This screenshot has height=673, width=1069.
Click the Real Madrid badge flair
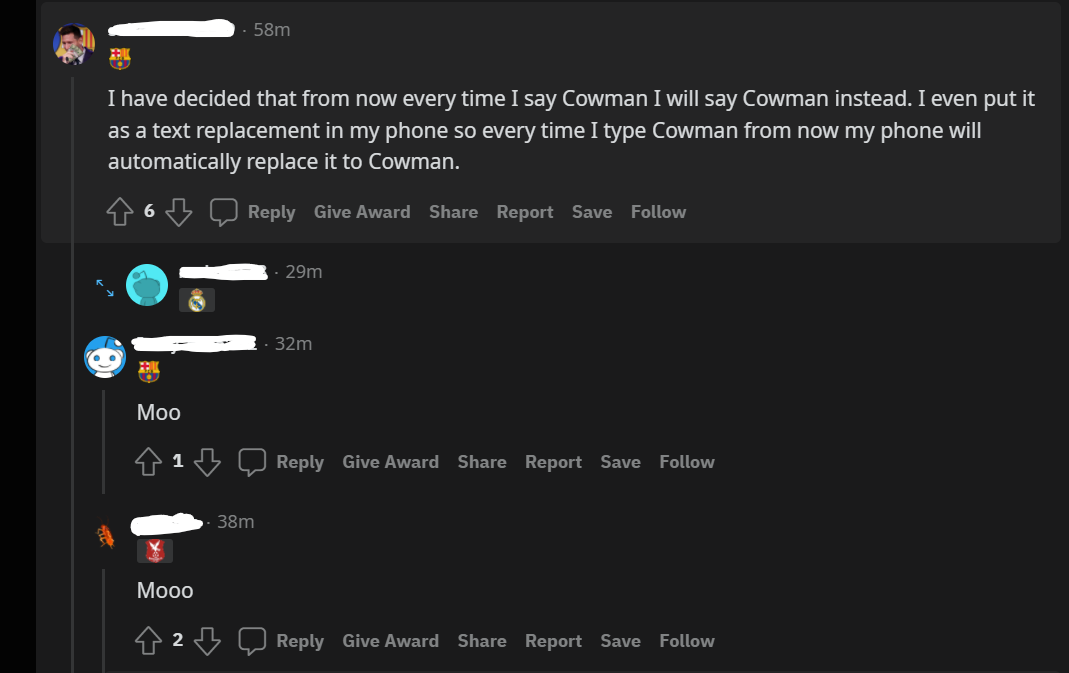[x=197, y=299]
